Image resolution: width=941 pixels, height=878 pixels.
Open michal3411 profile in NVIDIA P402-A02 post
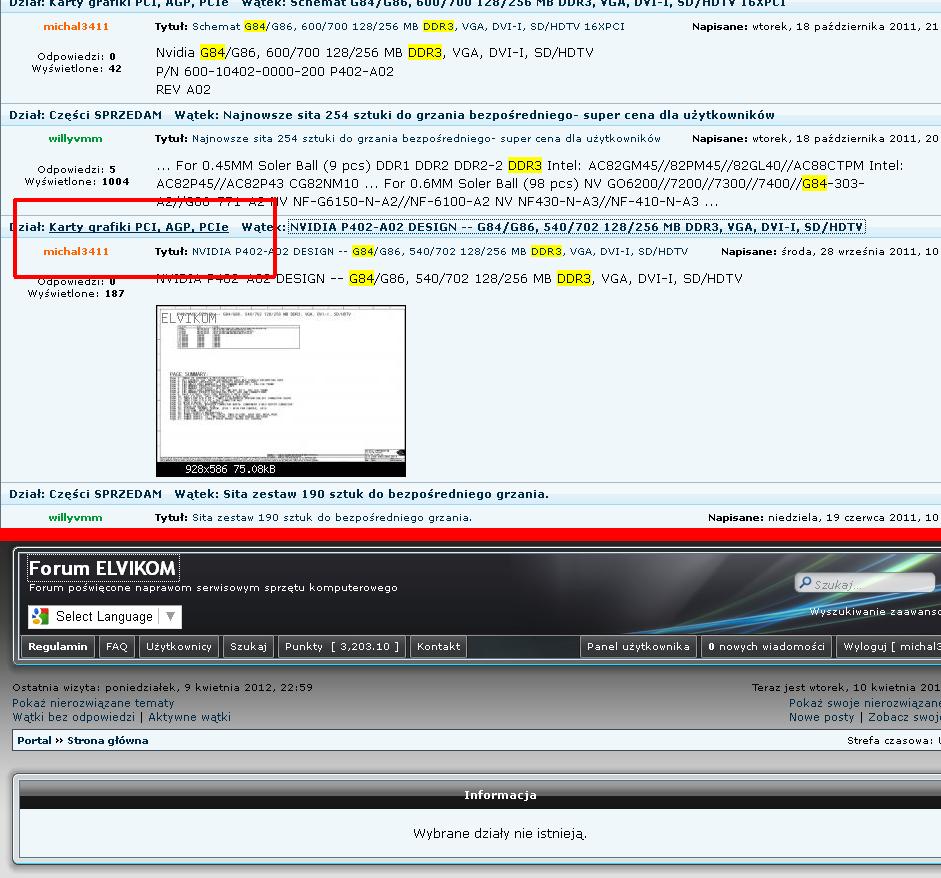tap(76, 251)
